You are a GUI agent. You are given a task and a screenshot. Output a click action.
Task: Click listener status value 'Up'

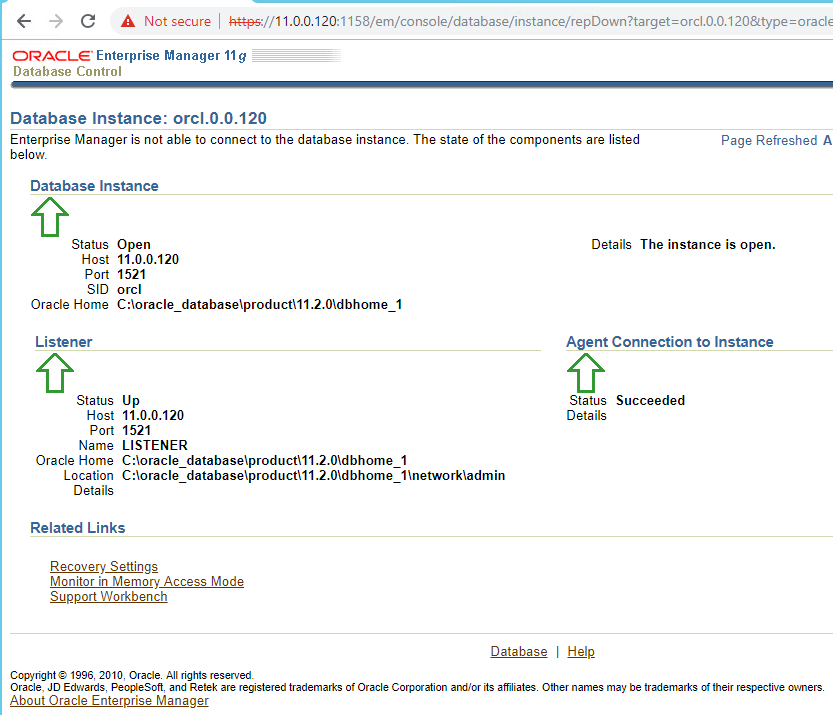131,400
